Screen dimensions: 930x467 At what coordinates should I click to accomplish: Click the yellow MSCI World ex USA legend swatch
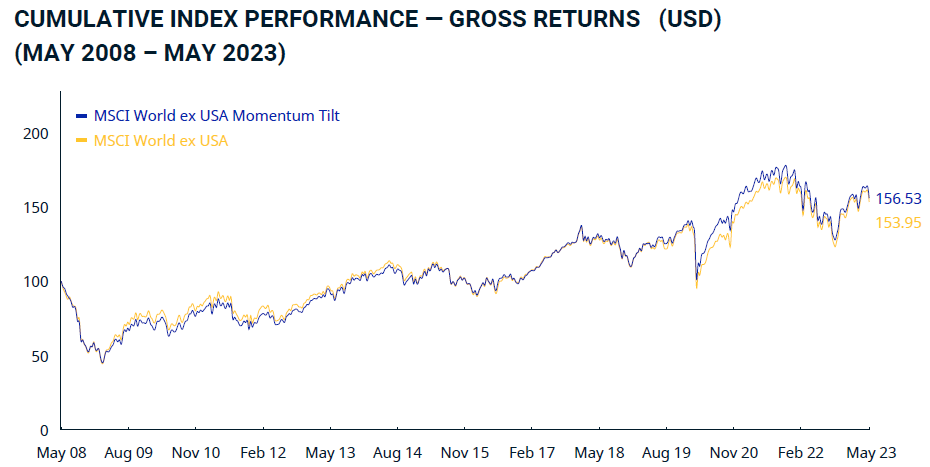[x=83, y=141]
